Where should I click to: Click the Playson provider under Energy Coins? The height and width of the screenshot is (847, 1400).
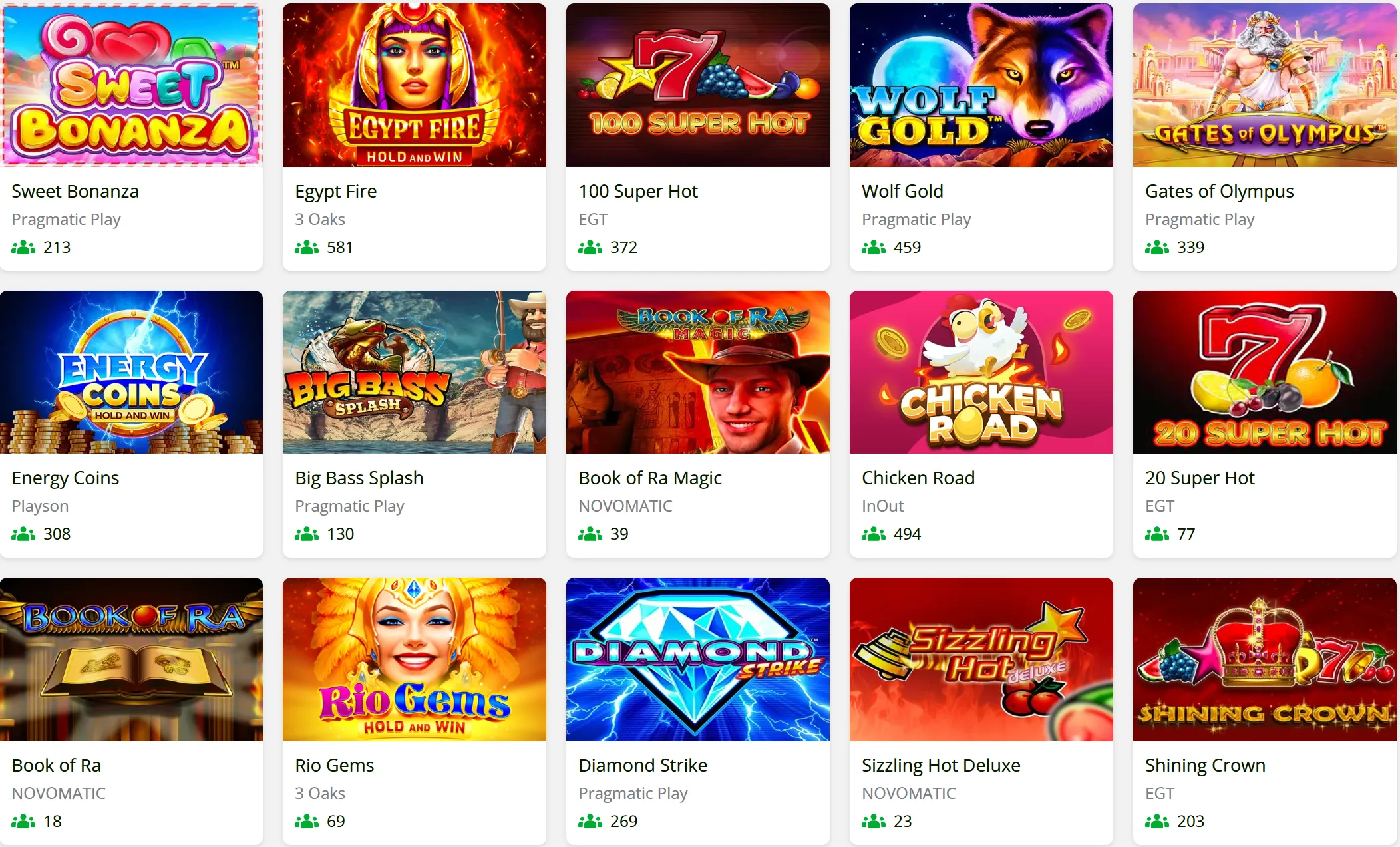39,506
